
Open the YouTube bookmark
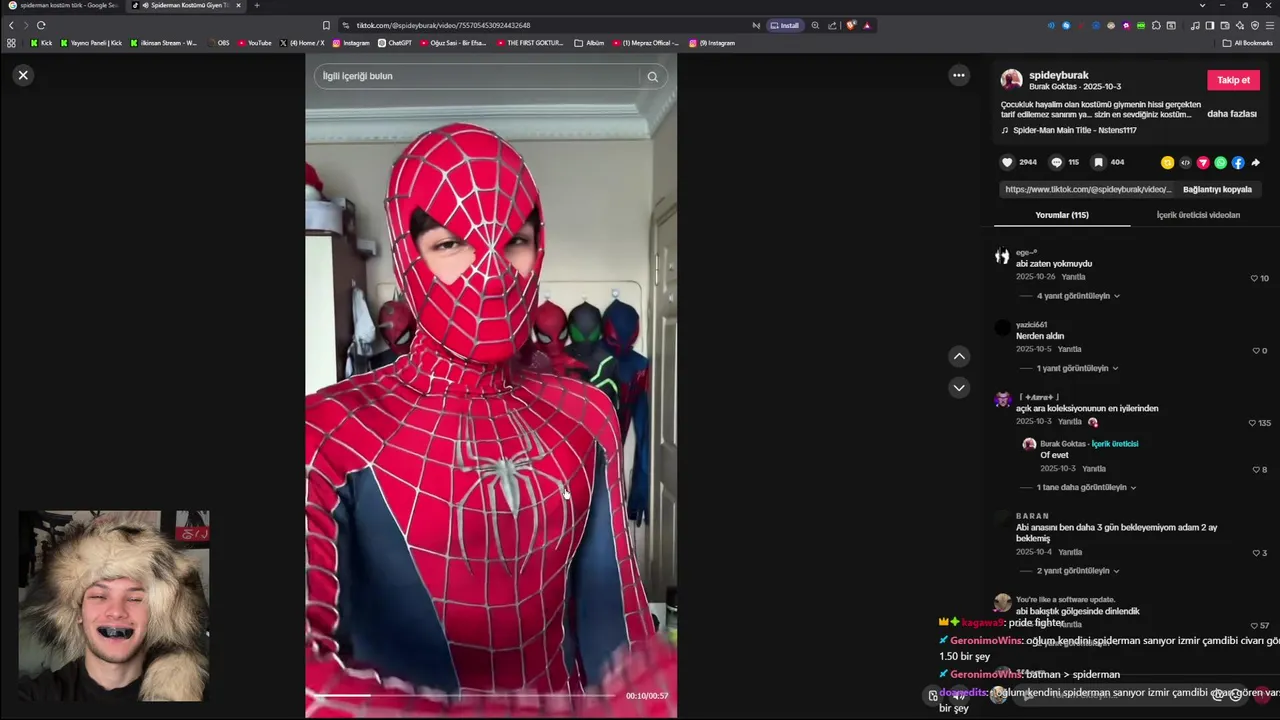[x=255, y=43]
